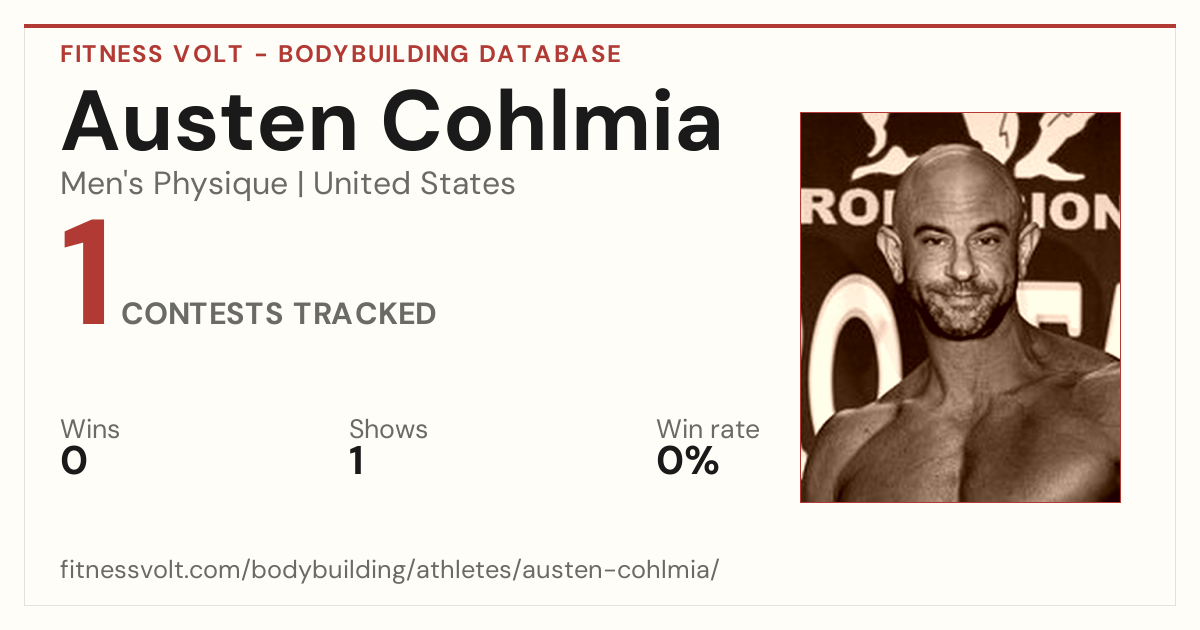
Task: Open the fitnessvolt.com athlete URL
Action: tap(390, 570)
